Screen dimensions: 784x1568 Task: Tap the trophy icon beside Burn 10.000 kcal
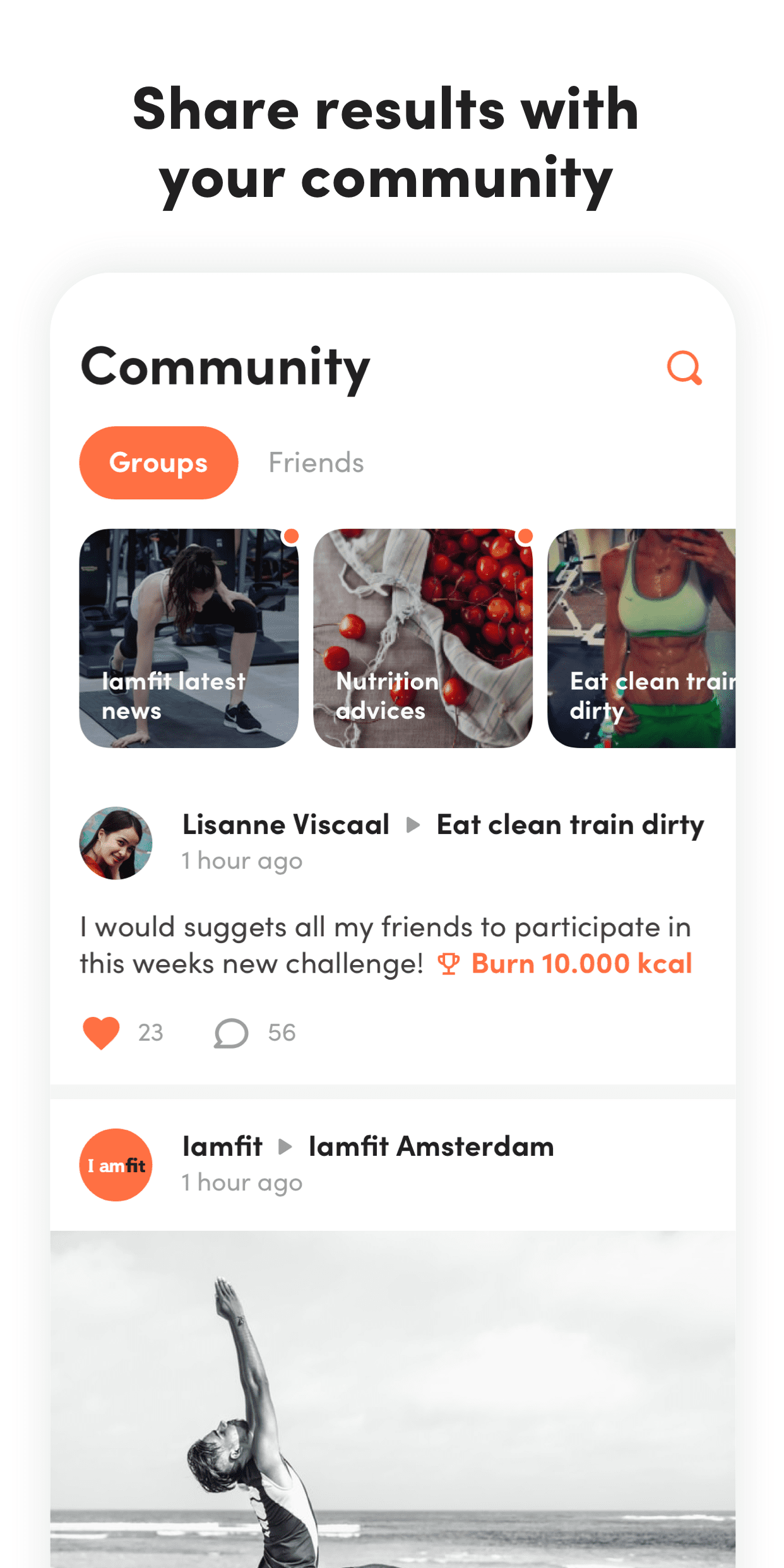448,964
